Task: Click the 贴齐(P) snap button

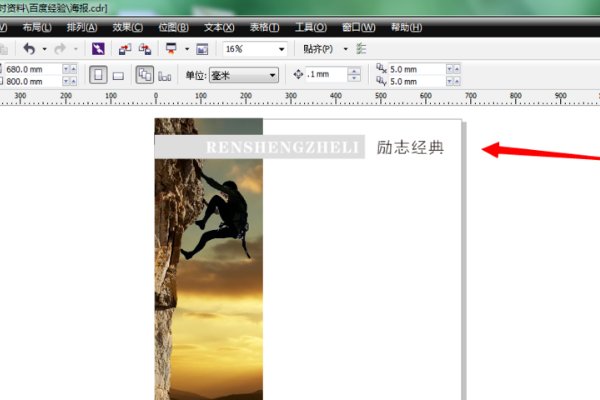Action: 318,48
